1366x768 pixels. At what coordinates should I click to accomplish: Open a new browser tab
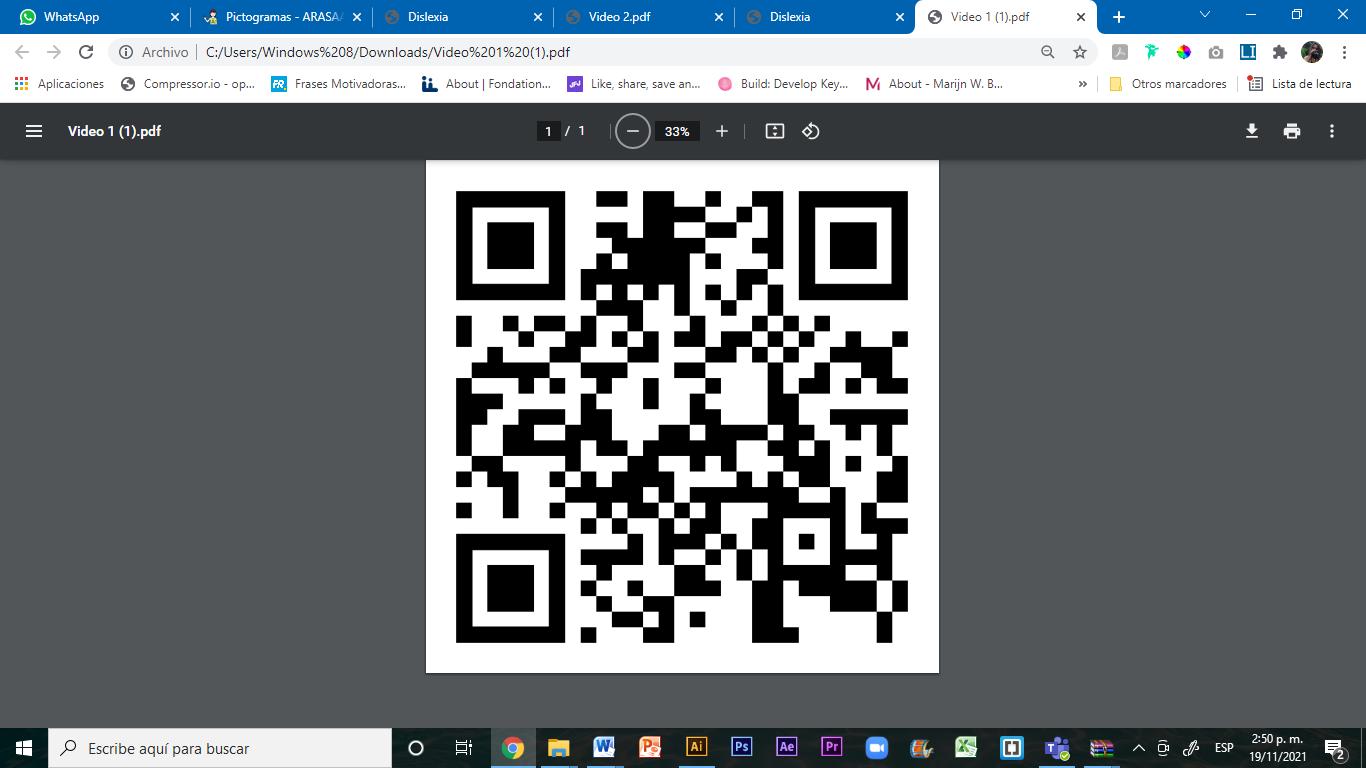(1119, 17)
